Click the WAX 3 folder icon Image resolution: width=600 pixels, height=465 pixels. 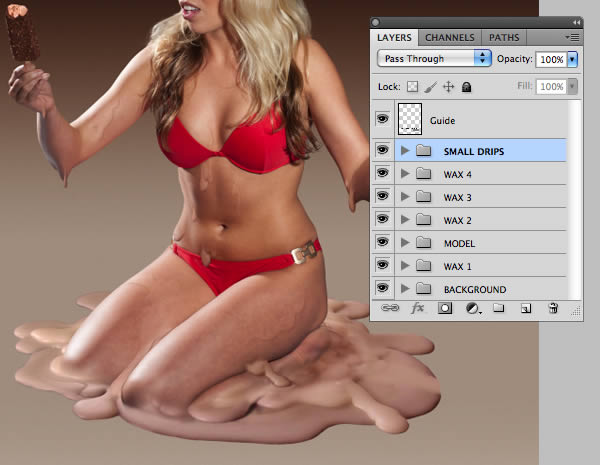[424, 197]
